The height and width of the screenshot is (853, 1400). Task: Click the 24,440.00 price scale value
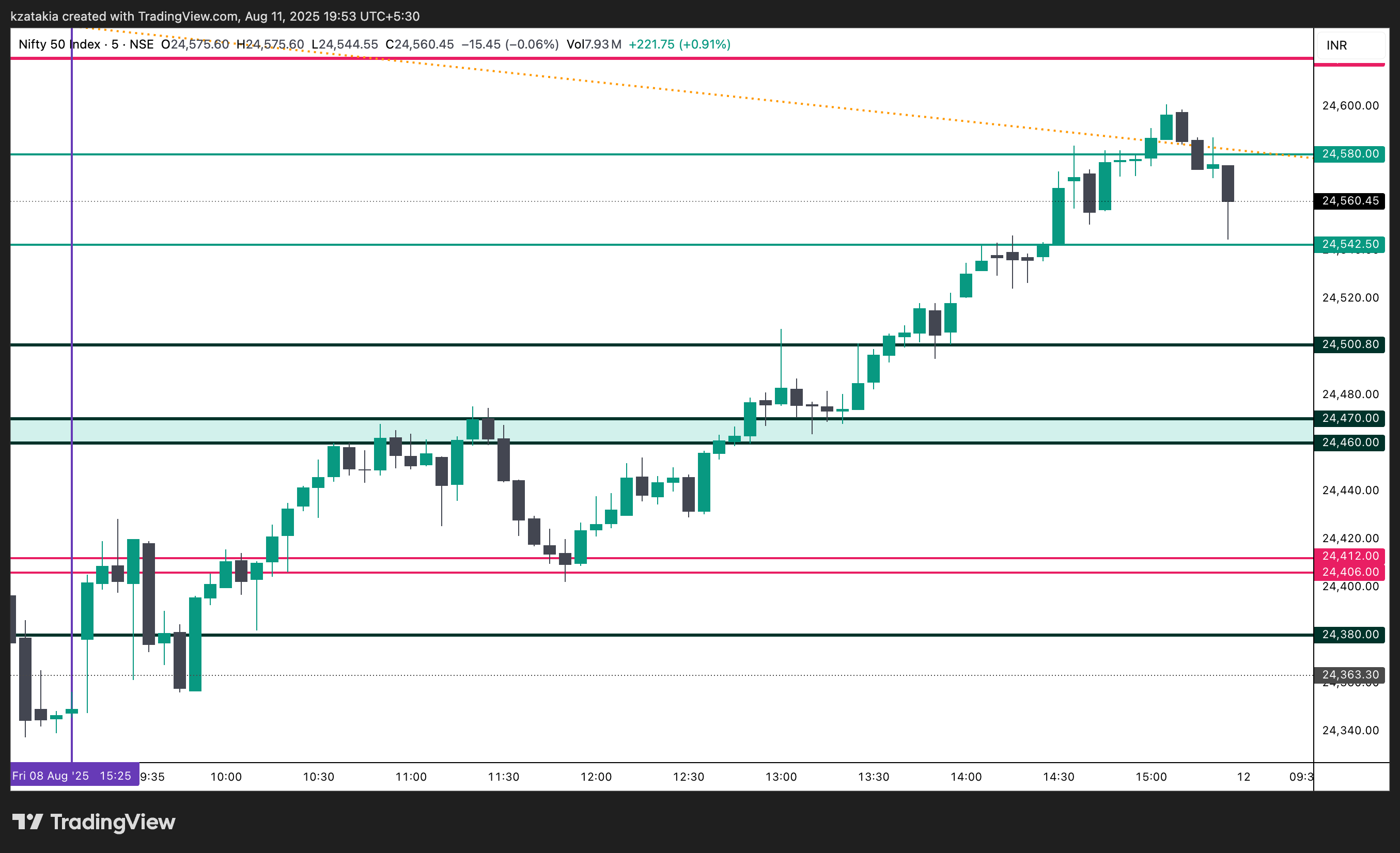coord(1350,490)
